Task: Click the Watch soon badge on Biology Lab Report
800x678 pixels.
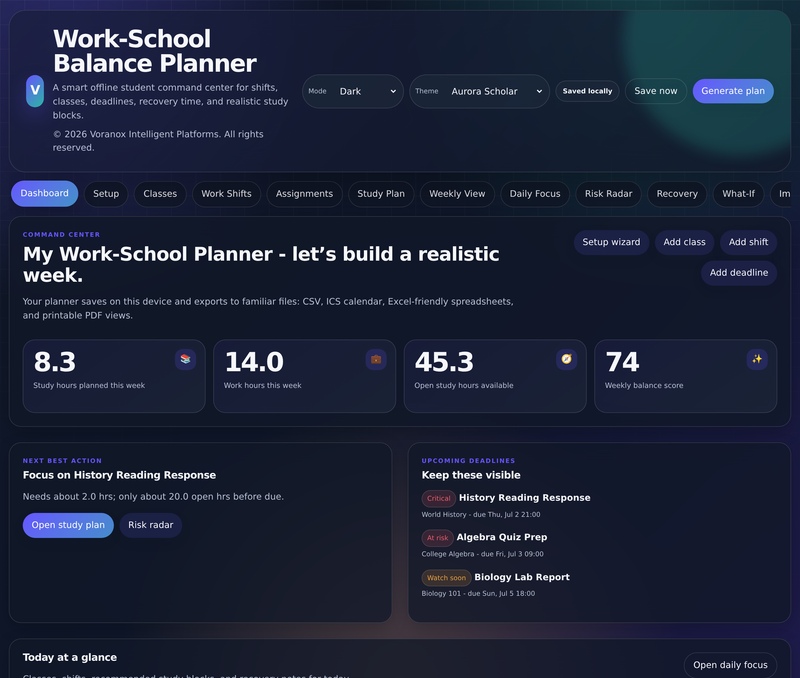Action: click(x=446, y=577)
